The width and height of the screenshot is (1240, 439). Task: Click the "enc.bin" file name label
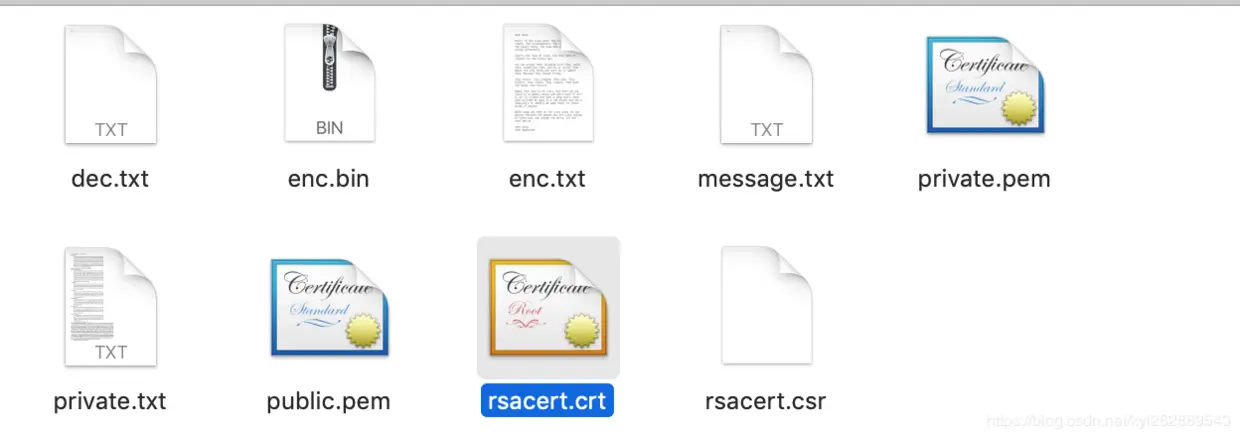pos(329,179)
